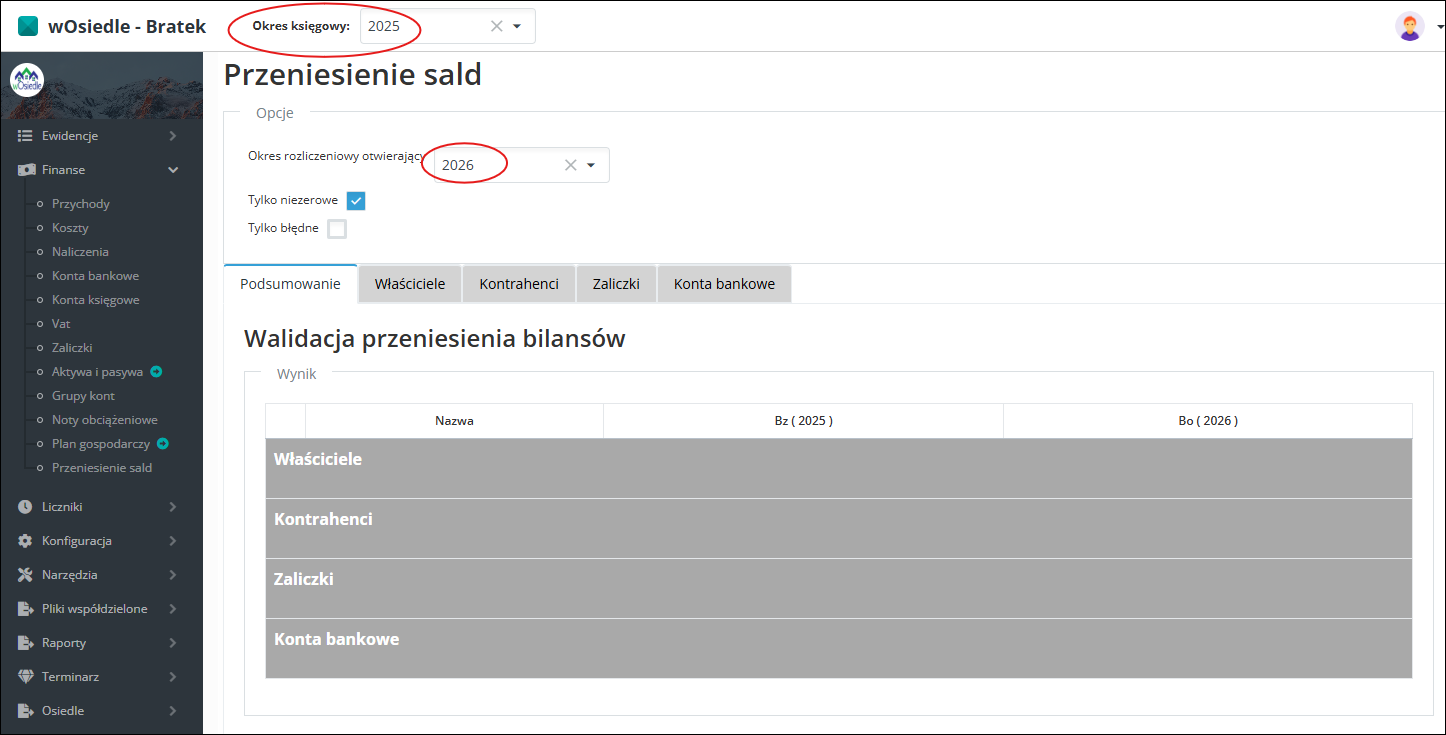The width and height of the screenshot is (1446, 735).
Task: Open Plan gospodarczy from the sidebar
Action: click(x=100, y=443)
